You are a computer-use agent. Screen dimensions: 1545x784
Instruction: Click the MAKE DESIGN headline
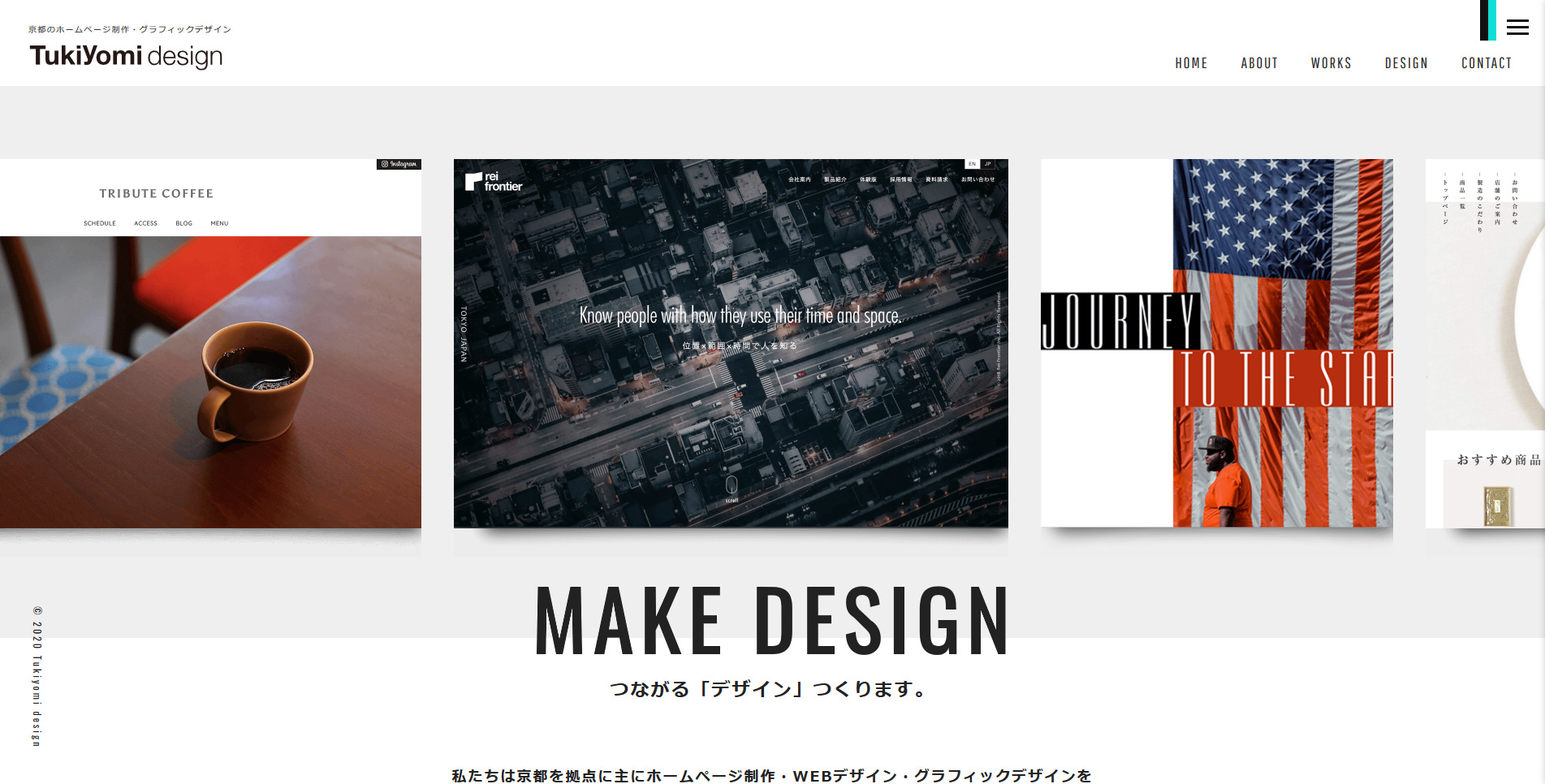tap(772, 621)
